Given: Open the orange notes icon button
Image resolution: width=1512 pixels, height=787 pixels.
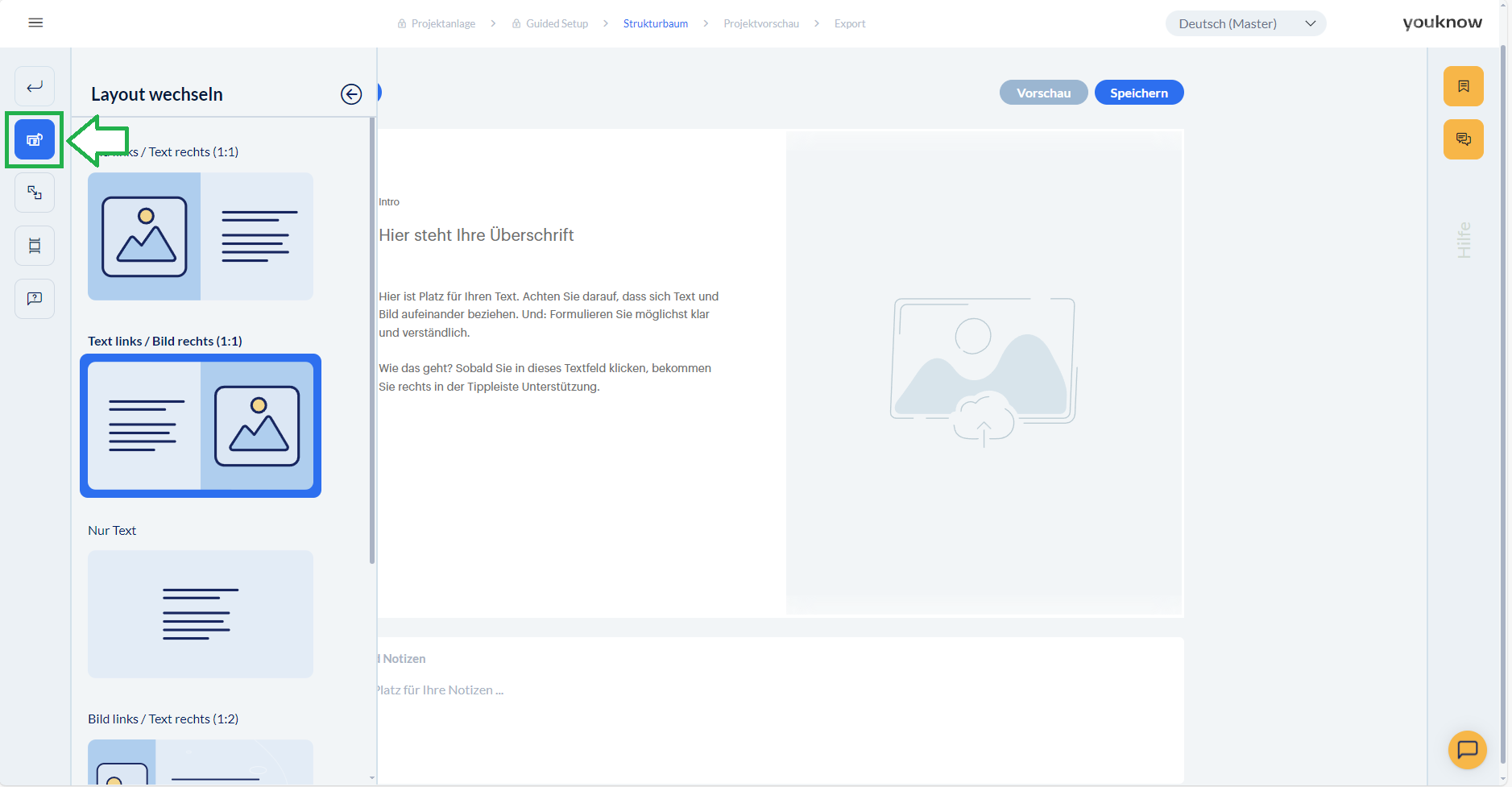Looking at the screenshot, I should click(x=1464, y=86).
